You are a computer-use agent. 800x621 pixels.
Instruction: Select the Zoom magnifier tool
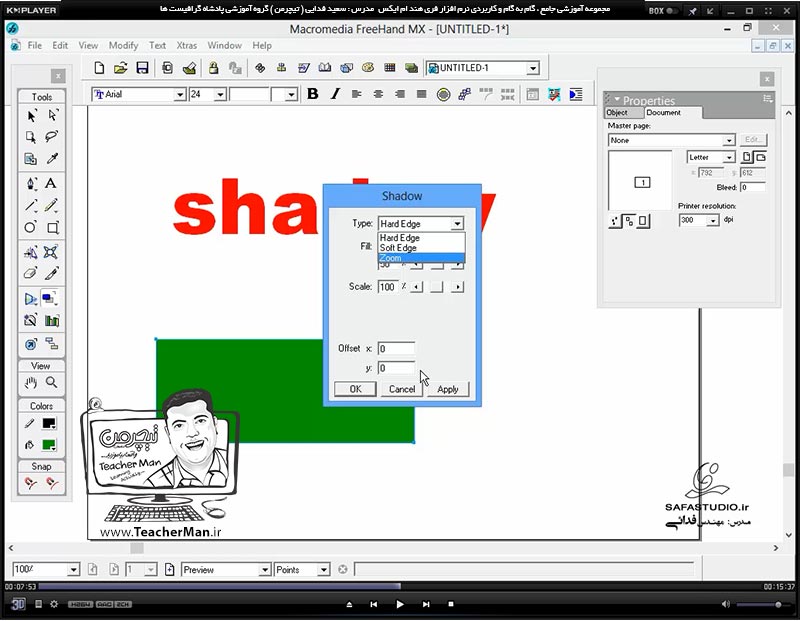coord(52,382)
